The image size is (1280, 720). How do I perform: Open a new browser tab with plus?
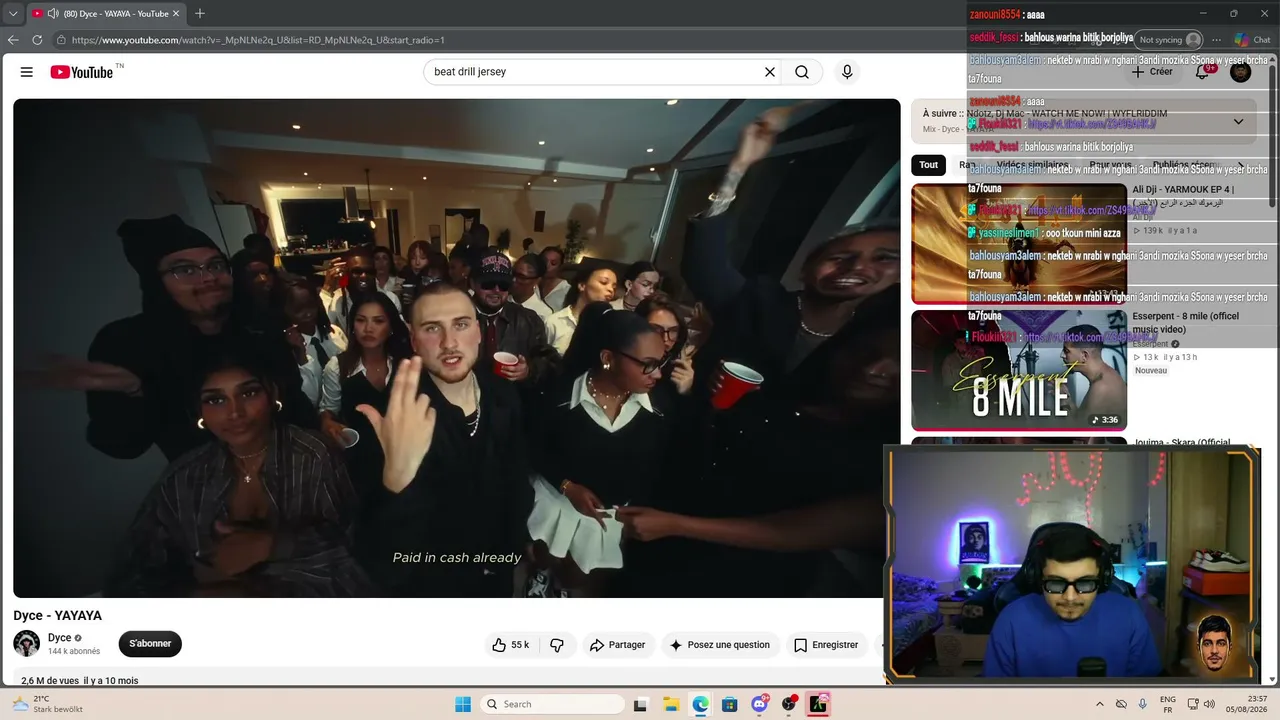[200, 14]
